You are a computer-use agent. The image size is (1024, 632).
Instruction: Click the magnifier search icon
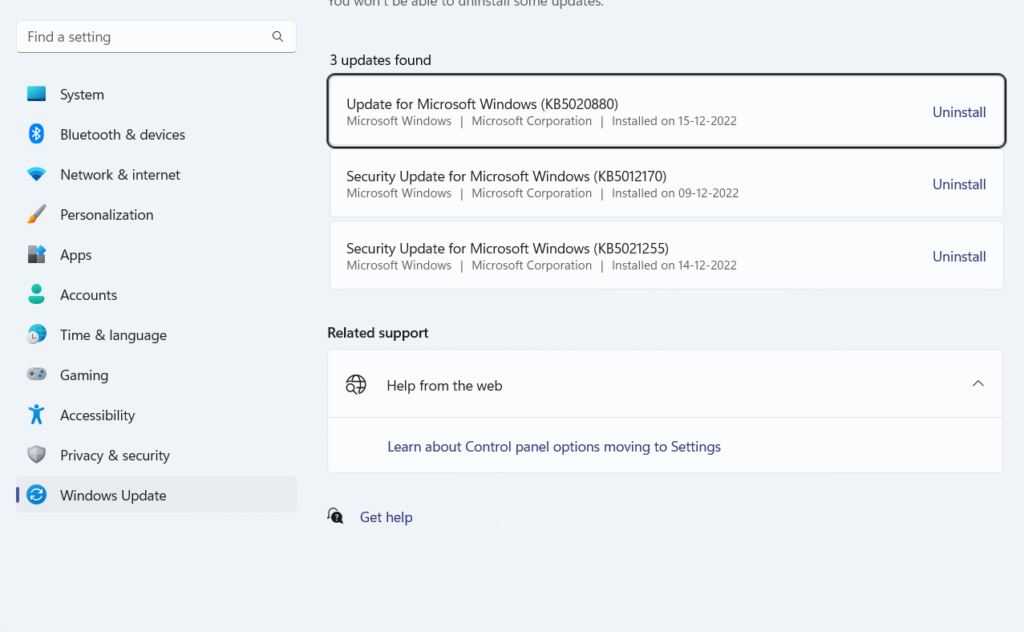click(x=278, y=37)
